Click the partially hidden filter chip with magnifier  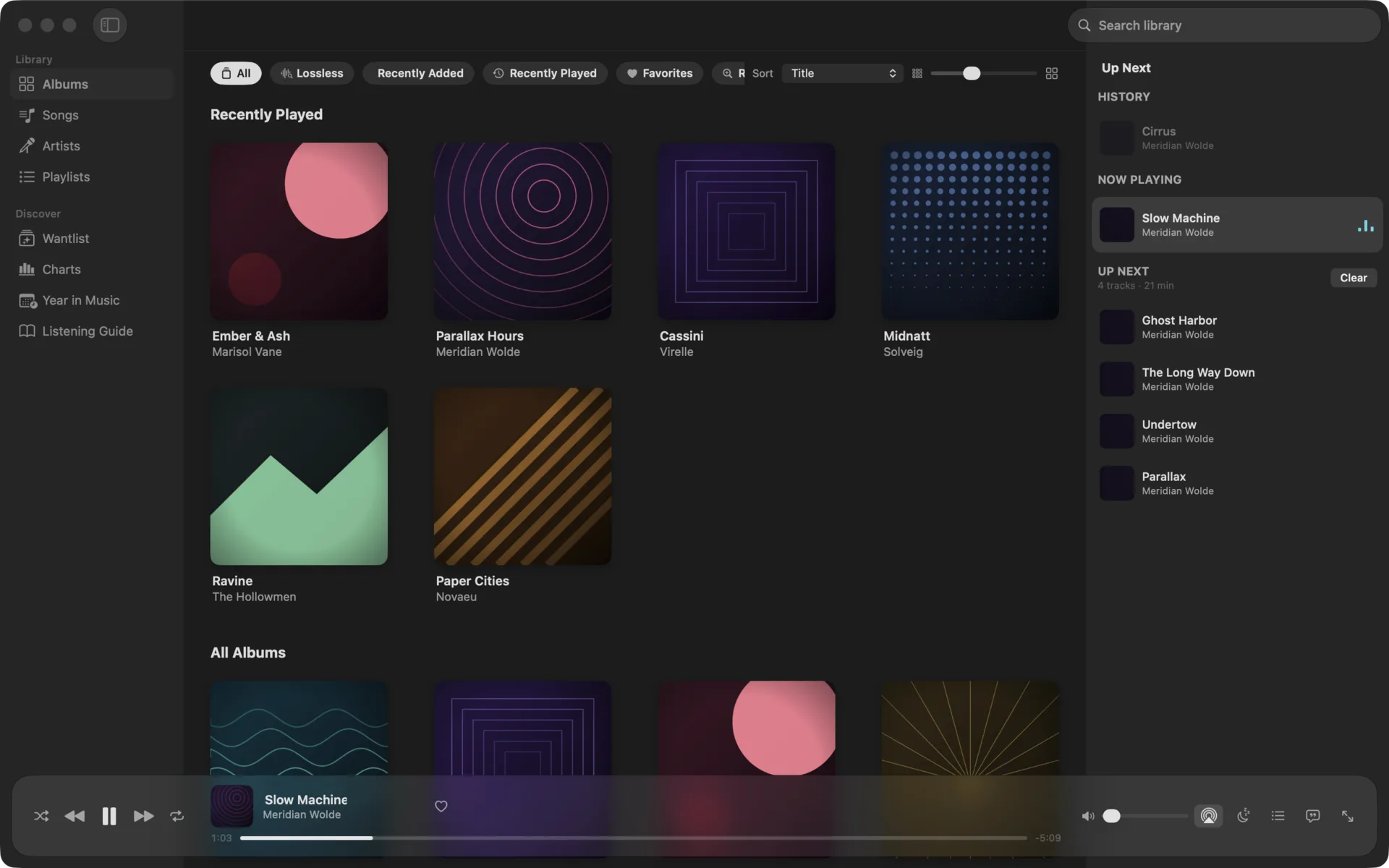(729, 73)
